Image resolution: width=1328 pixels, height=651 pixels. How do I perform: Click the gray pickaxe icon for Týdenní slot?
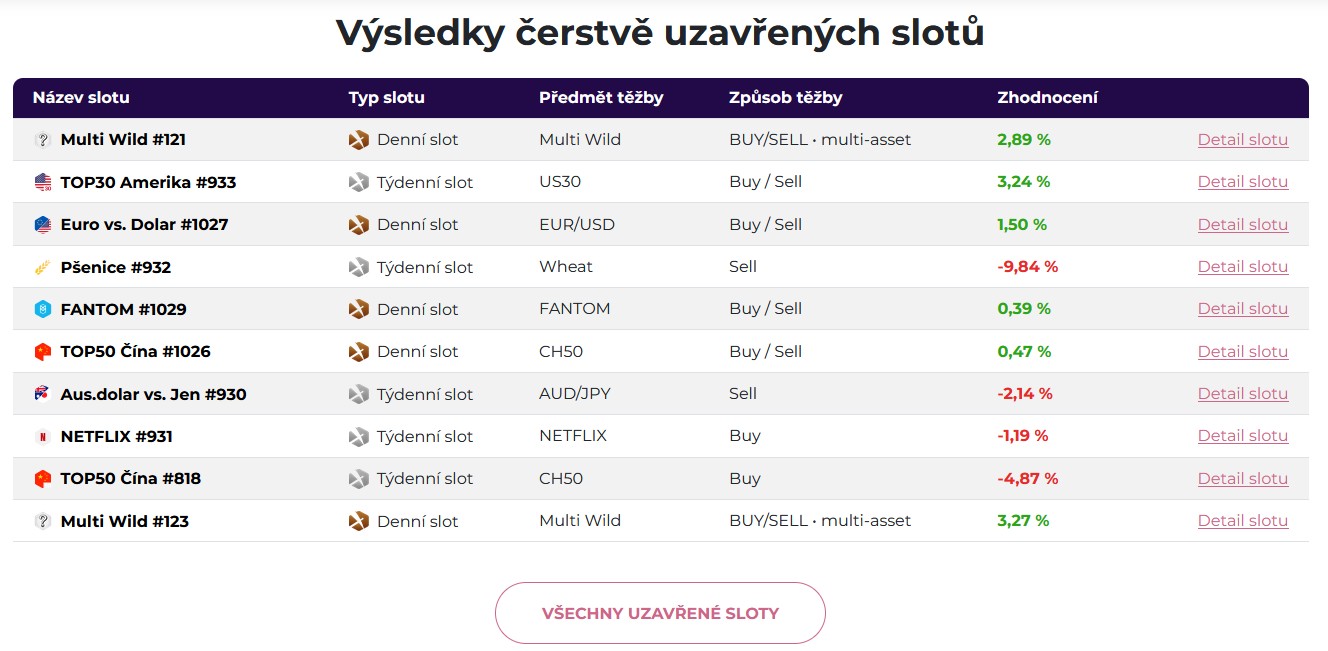(x=358, y=182)
